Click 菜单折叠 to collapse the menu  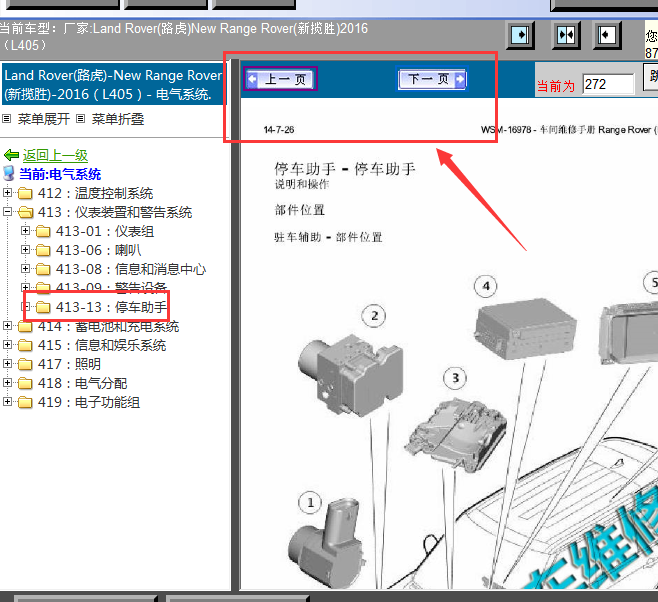pos(118,119)
